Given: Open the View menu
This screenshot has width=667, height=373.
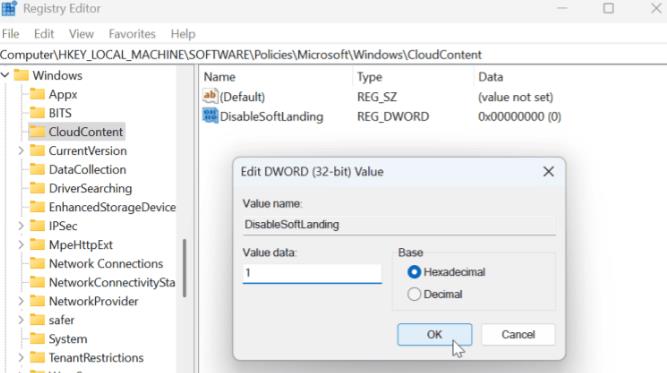Looking at the screenshot, I should pyautogui.click(x=81, y=34).
